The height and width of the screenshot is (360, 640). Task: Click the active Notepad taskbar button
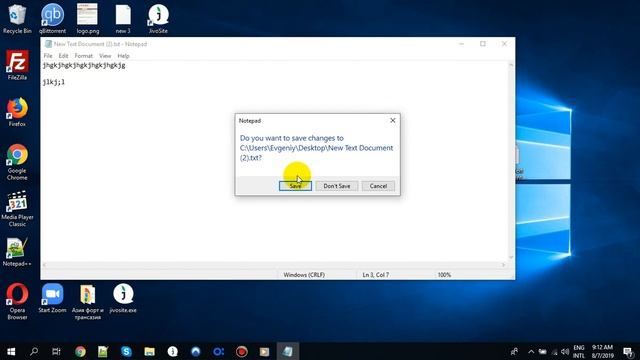pyautogui.click(x=288, y=351)
